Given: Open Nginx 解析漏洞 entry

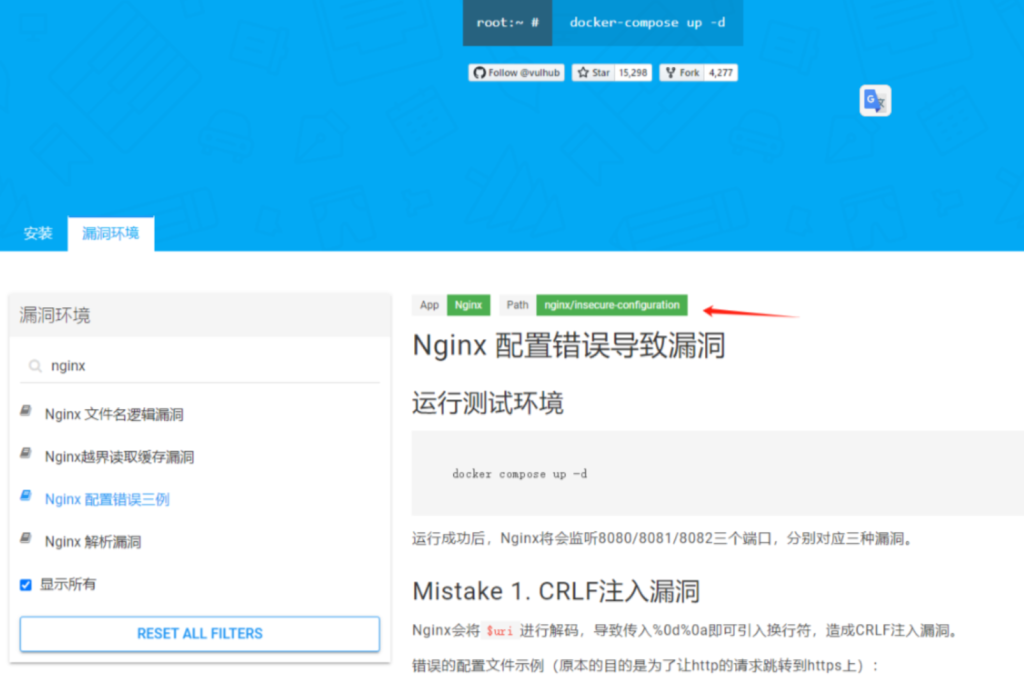Looking at the screenshot, I should [93, 542].
